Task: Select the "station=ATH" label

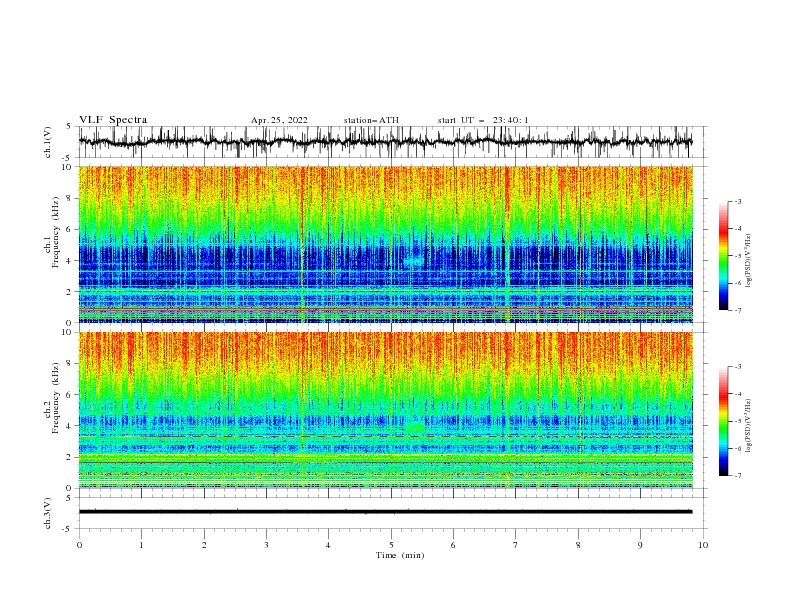Action: point(371,120)
